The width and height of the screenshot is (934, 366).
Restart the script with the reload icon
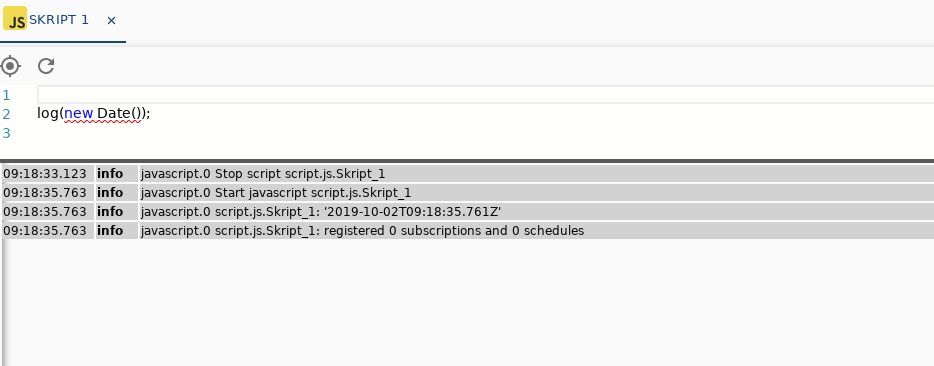tap(46, 66)
